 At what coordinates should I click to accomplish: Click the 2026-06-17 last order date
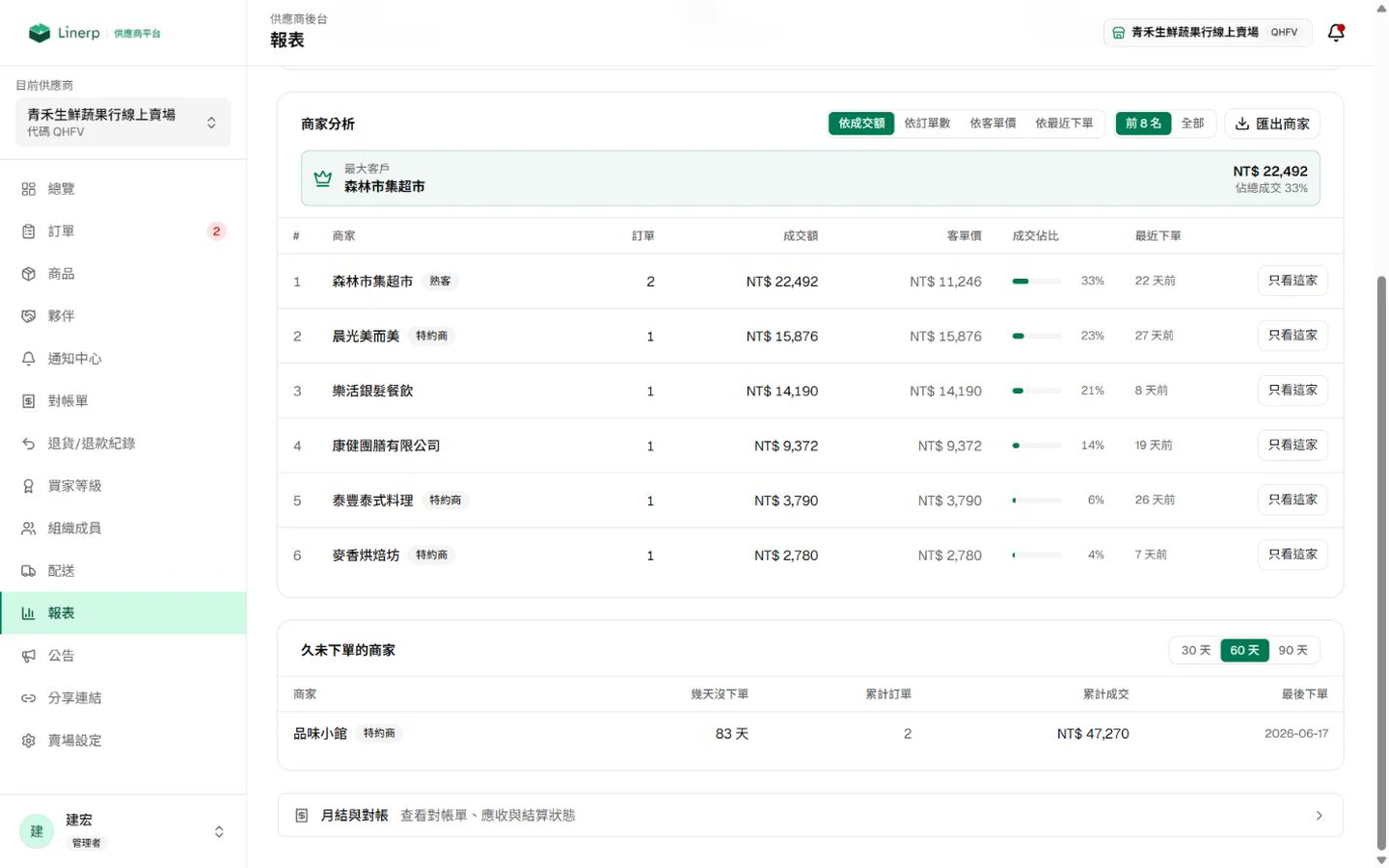(x=1296, y=734)
